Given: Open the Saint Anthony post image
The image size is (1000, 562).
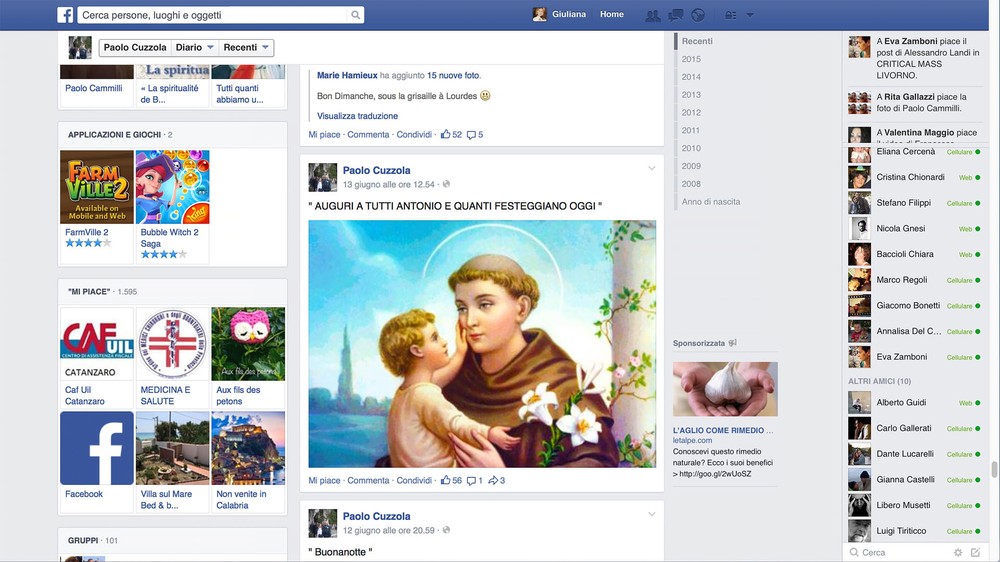Looking at the screenshot, I should click(x=482, y=344).
